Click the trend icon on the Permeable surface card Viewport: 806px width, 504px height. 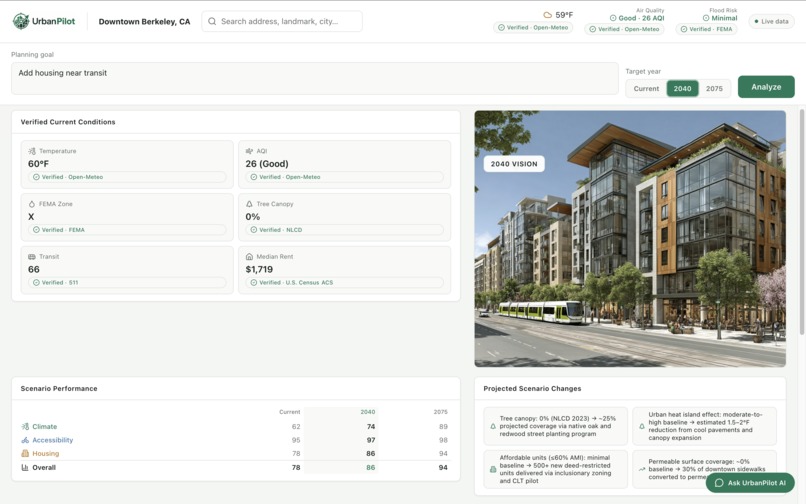pos(642,470)
